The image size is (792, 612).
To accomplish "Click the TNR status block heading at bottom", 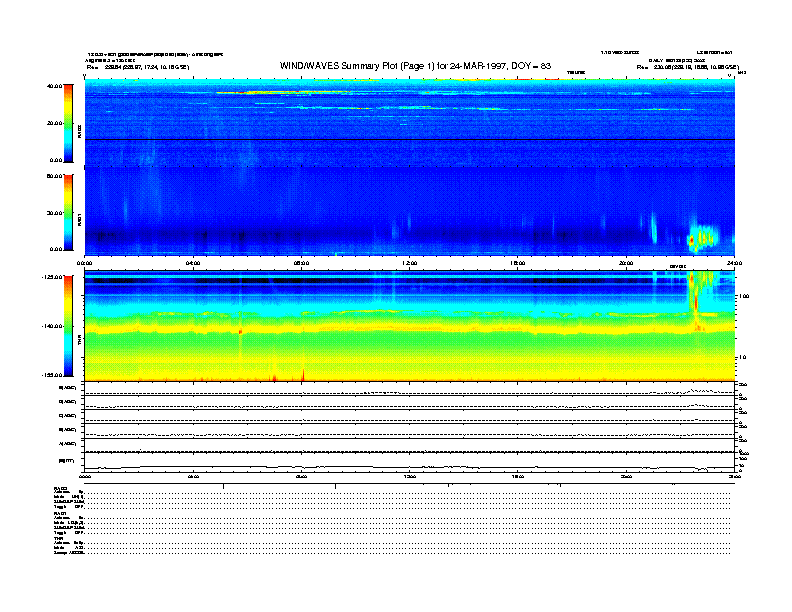I will (58, 538).
